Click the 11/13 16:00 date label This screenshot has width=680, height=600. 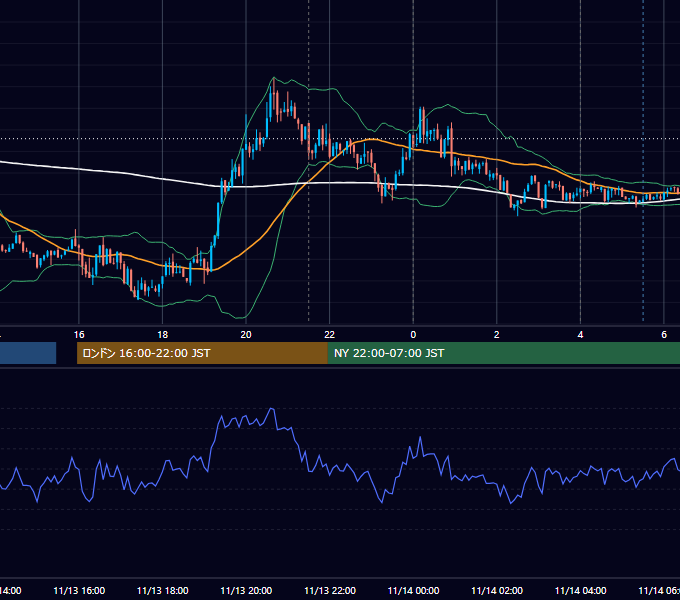79,591
